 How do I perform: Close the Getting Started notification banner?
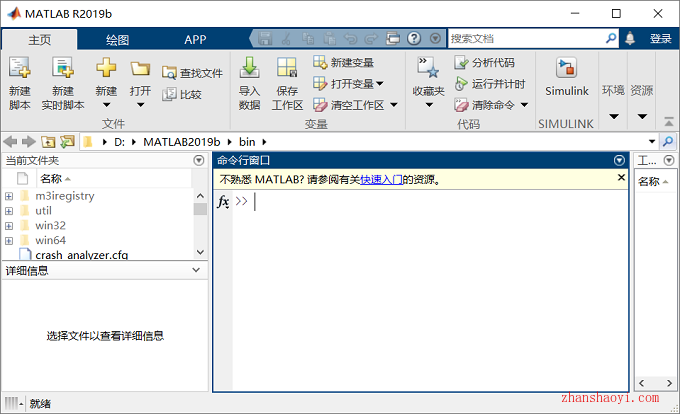(x=621, y=177)
